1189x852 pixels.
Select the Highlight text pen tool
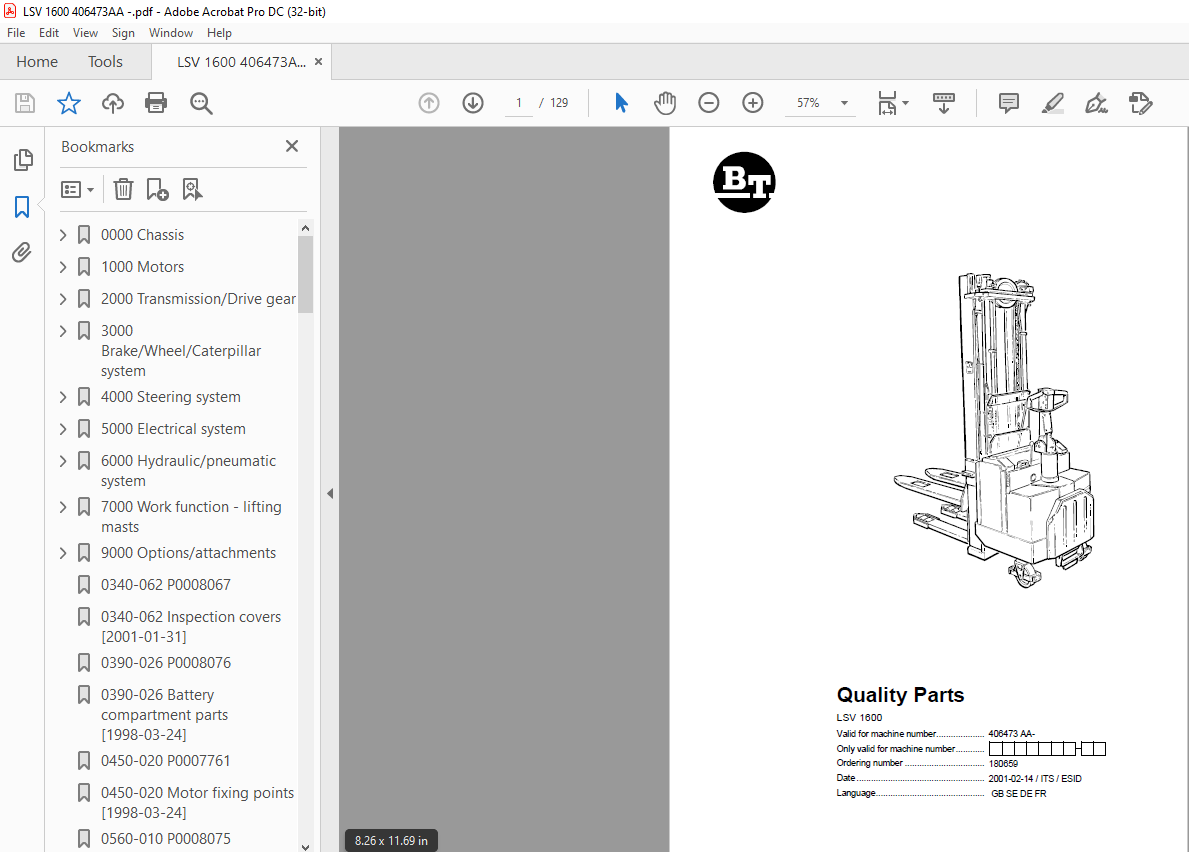click(x=1053, y=103)
